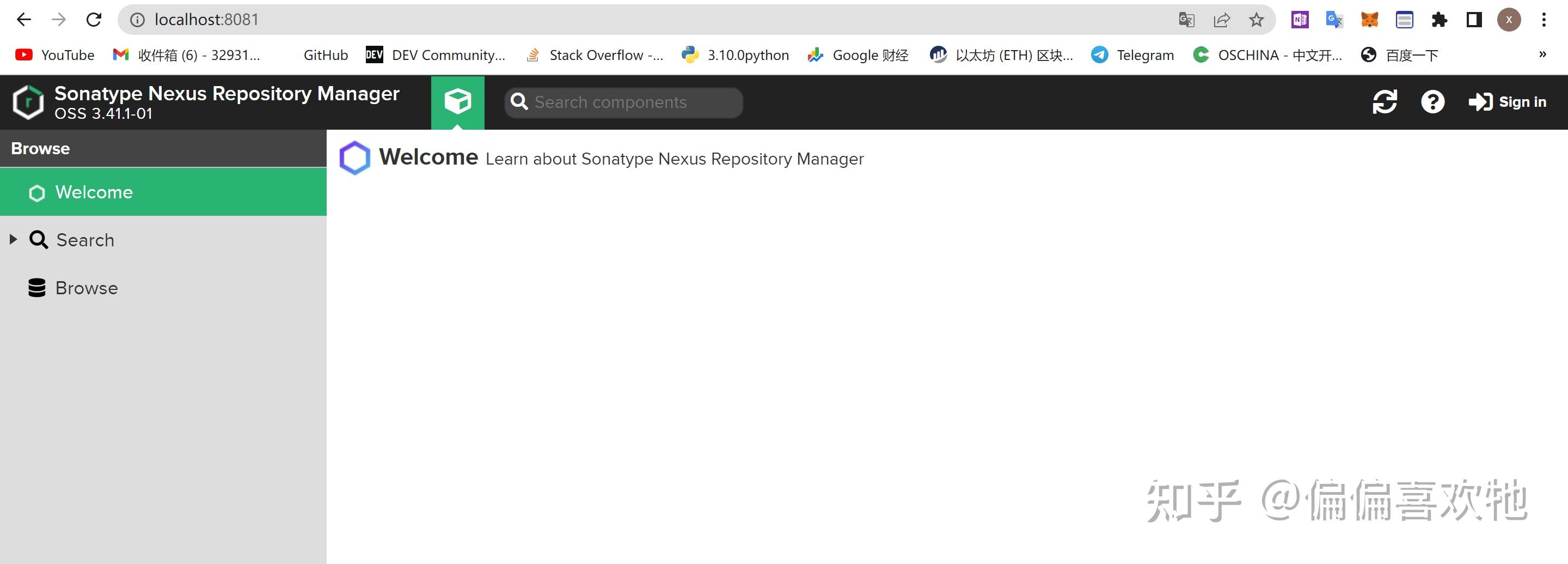Click the magnifier icon beside Search in sidebar
This screenshot has height=564, width=1568.
click(38, 239)
